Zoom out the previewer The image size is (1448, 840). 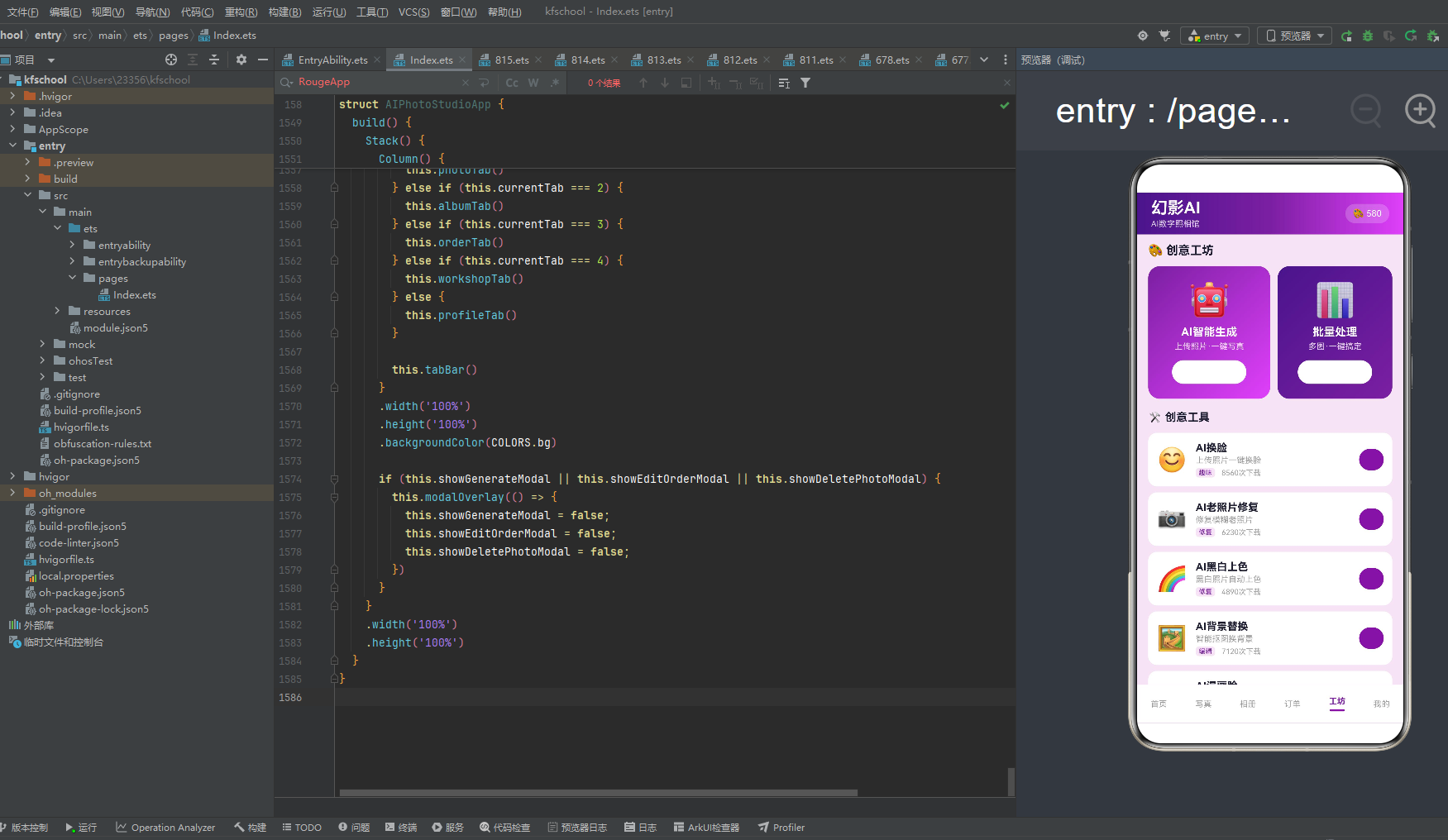1366,110
